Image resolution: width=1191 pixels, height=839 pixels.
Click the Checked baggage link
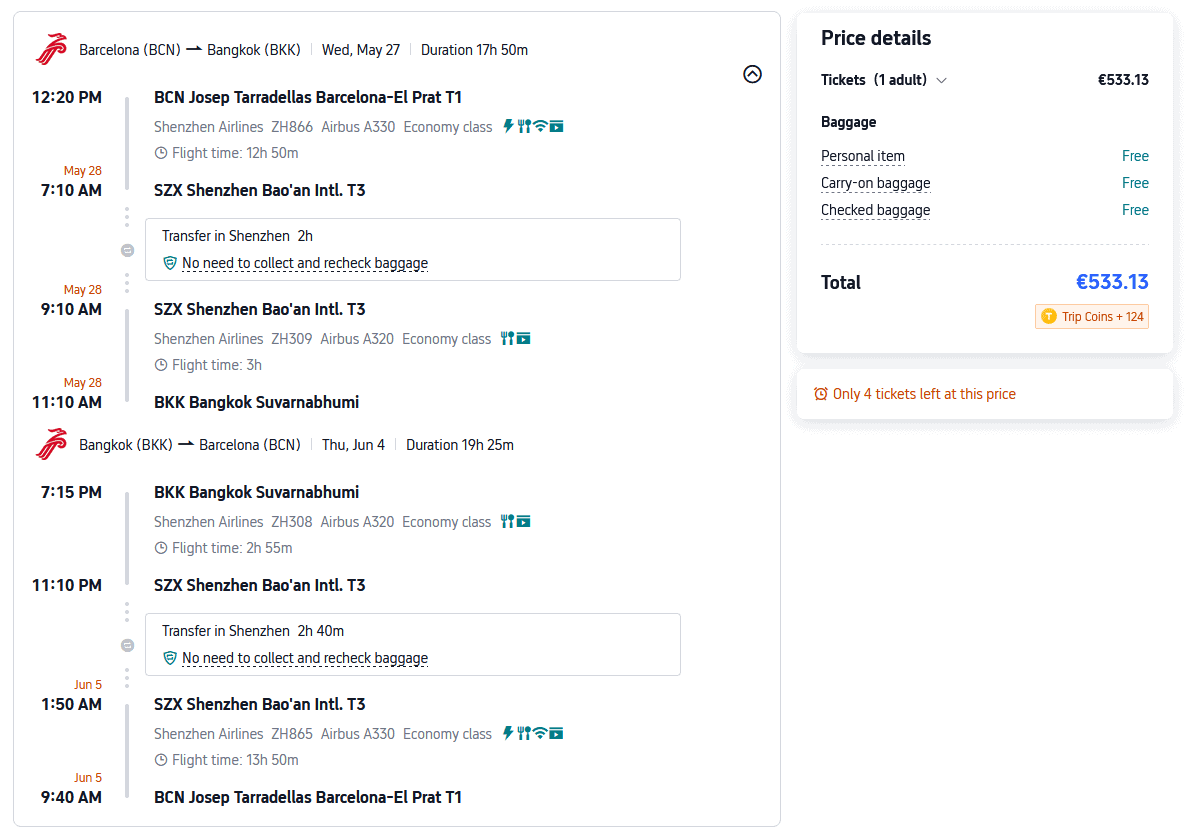[875, 210]
